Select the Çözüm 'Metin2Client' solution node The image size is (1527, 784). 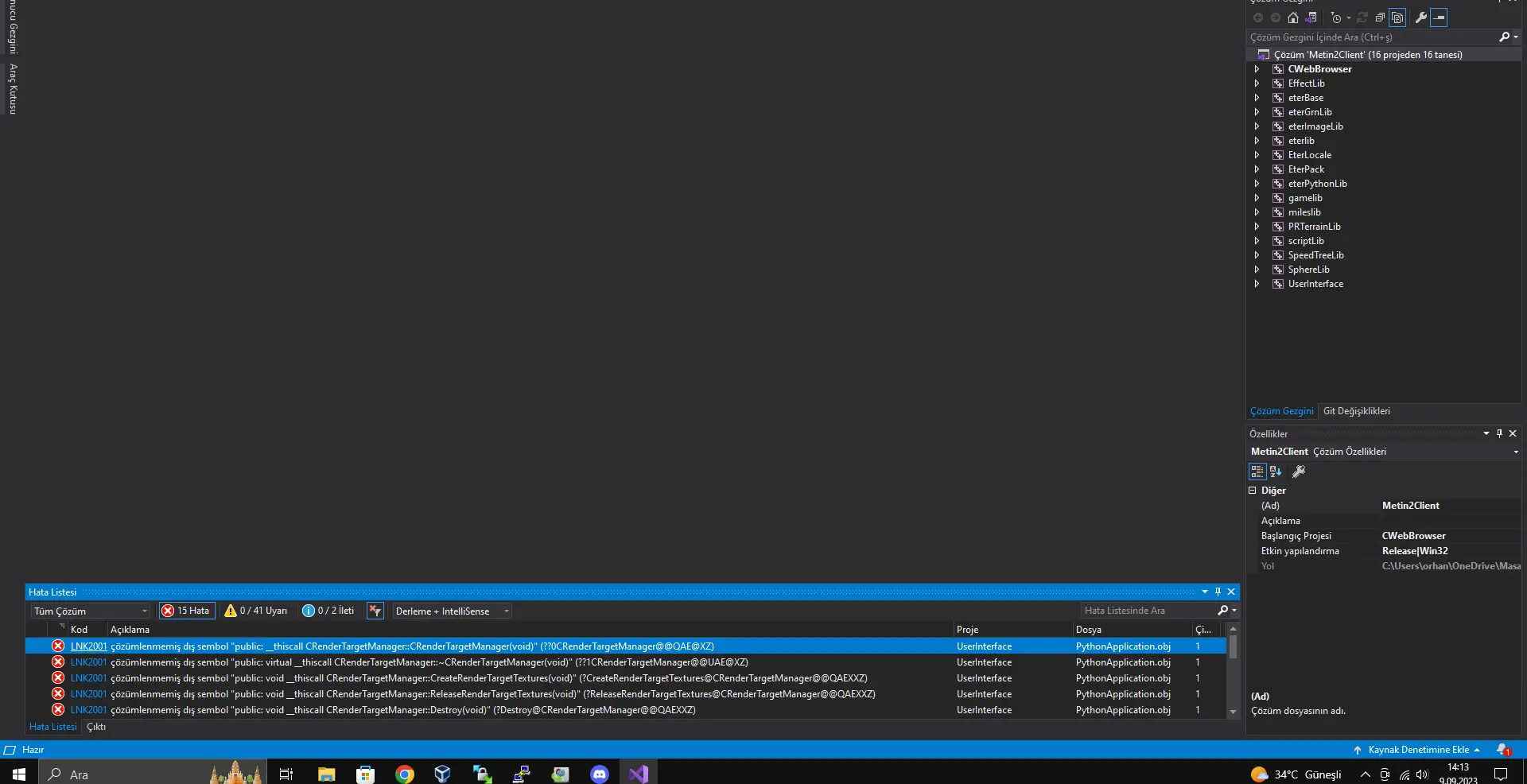[1367, 55]
